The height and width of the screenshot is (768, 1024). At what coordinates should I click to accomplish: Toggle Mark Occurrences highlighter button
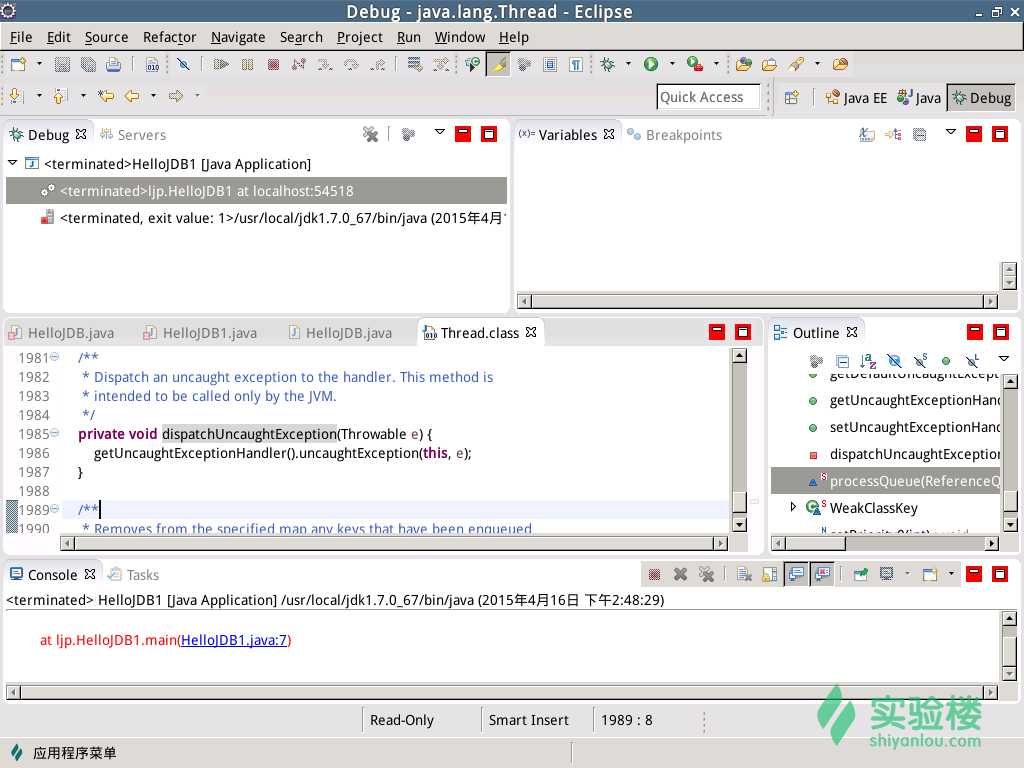point(498,64)
